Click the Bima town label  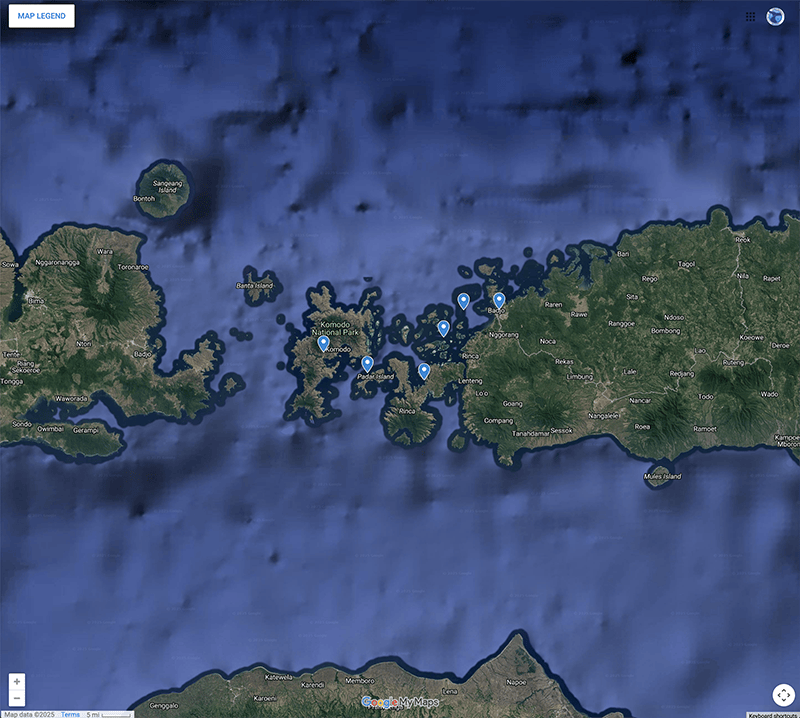[x=37, y=300]
